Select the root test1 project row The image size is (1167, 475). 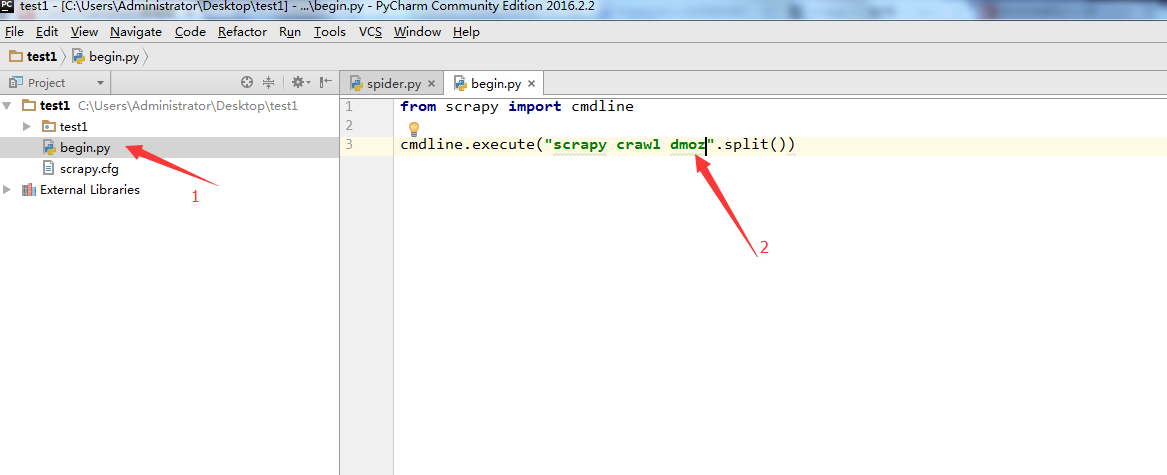(x=170, y=106)
